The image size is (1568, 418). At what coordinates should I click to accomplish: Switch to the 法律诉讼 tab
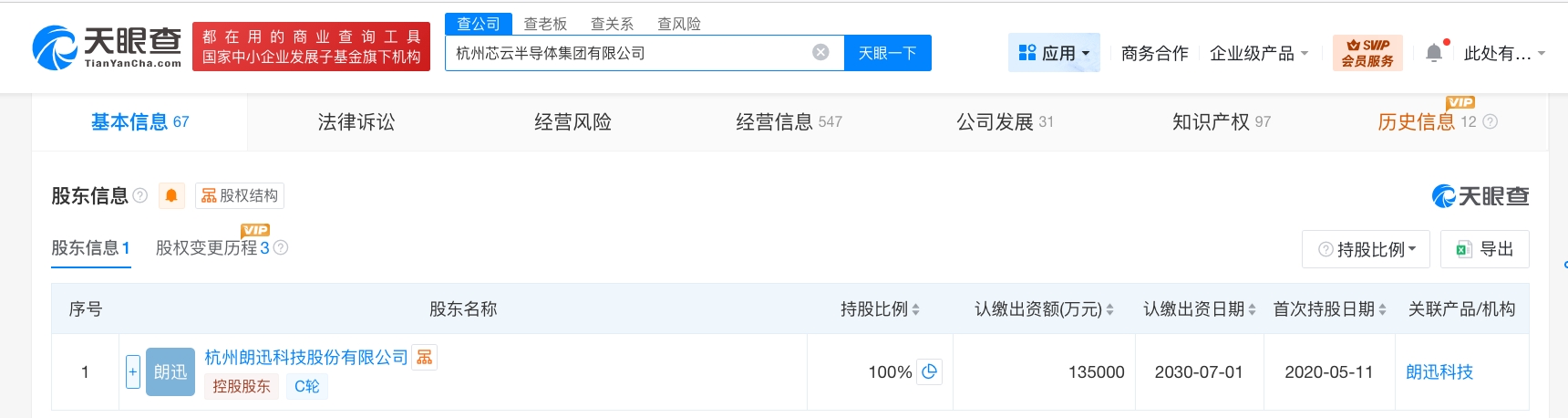tap(356, 121)
